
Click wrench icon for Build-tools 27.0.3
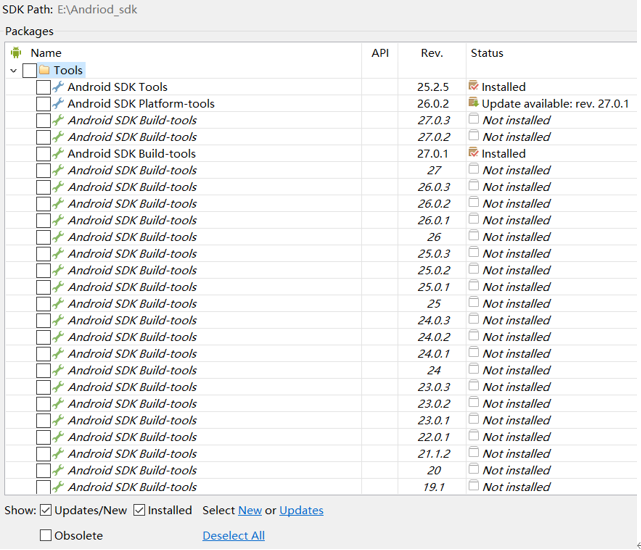58,120
